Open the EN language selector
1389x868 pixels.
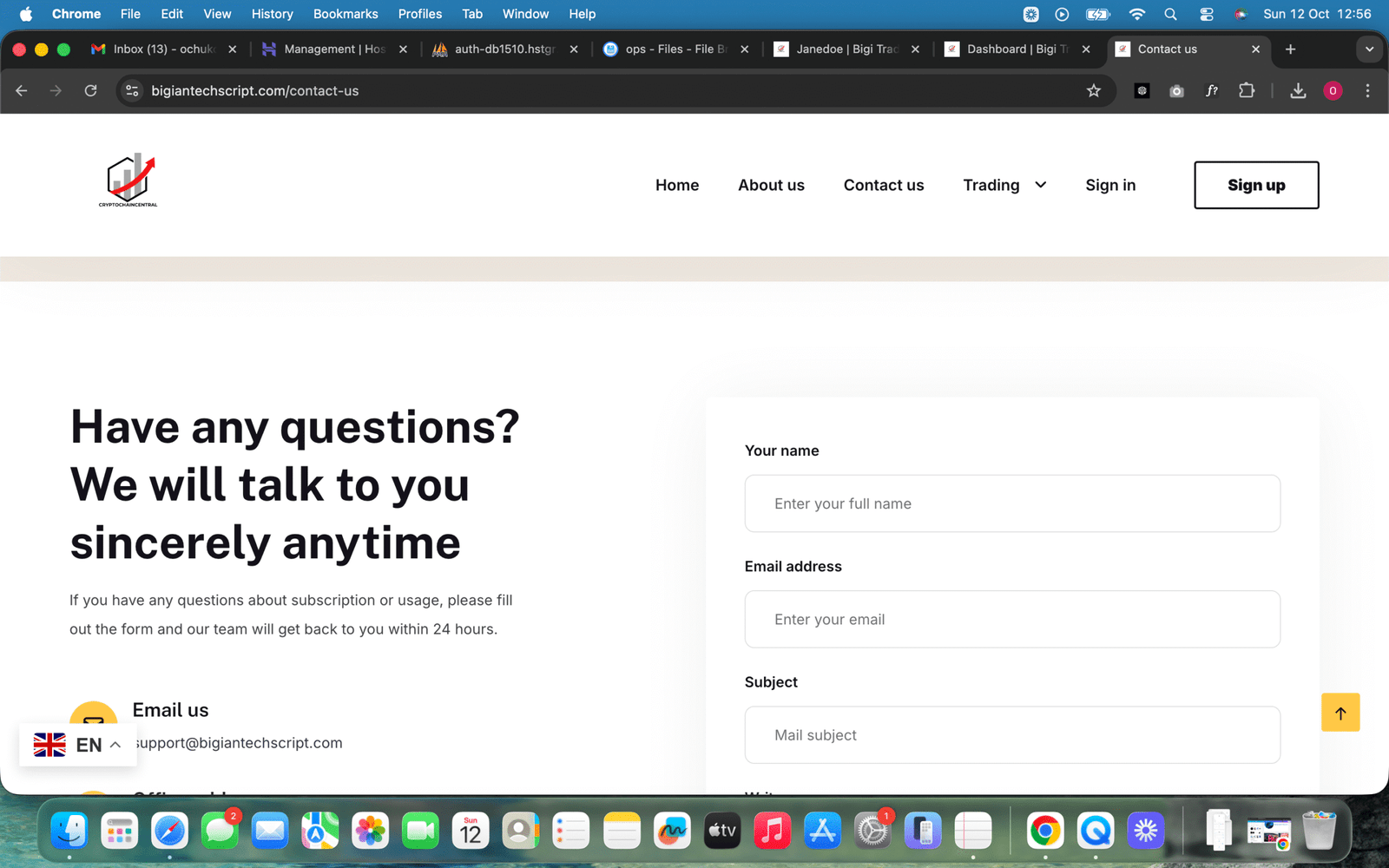[78, 745]
